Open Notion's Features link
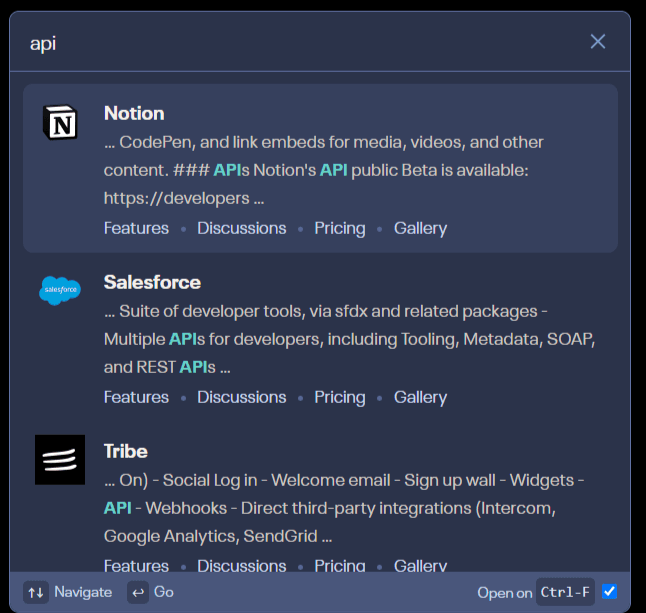The image size is (646, 613). tap(136, 228)
